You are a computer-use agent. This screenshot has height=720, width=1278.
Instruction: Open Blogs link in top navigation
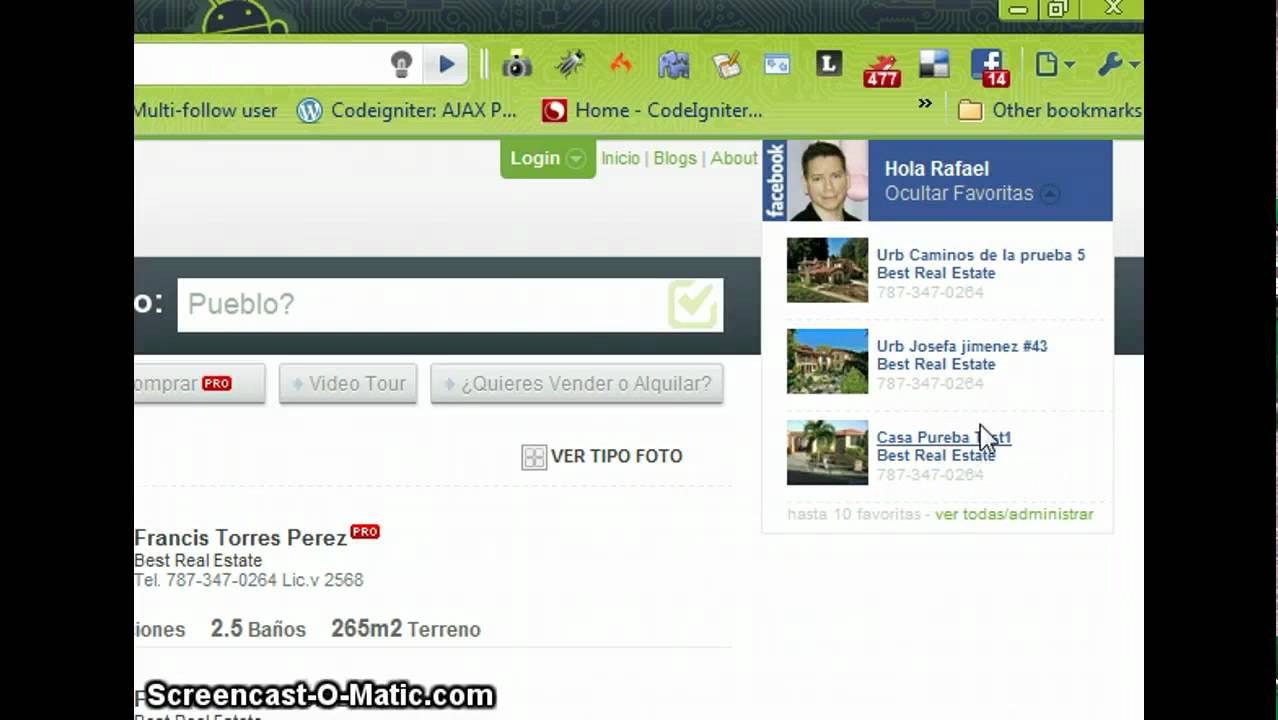675,158
